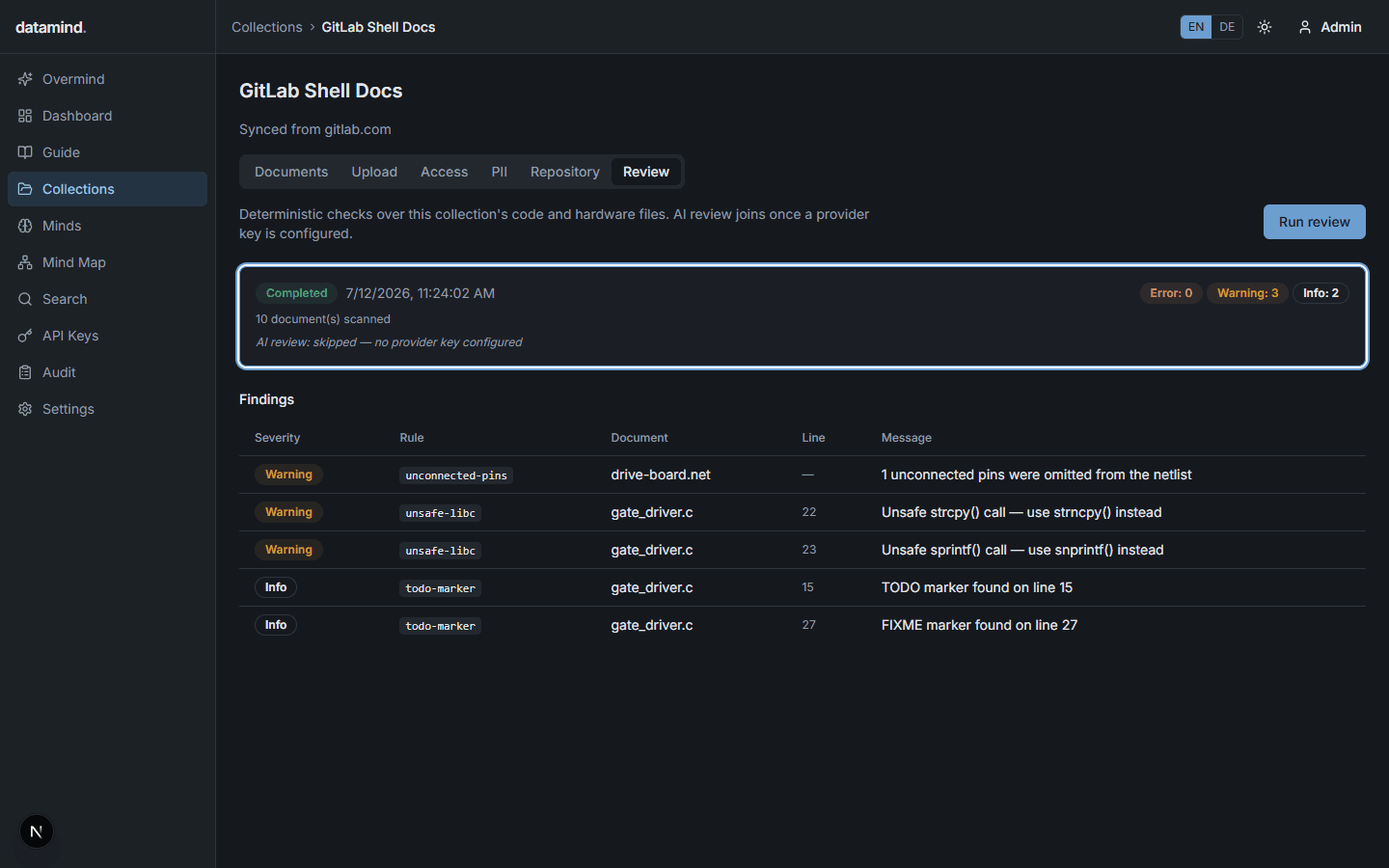1389x868 pixels.
Task: Go back via Collections breadcrumb link
Action: [267, 27]
